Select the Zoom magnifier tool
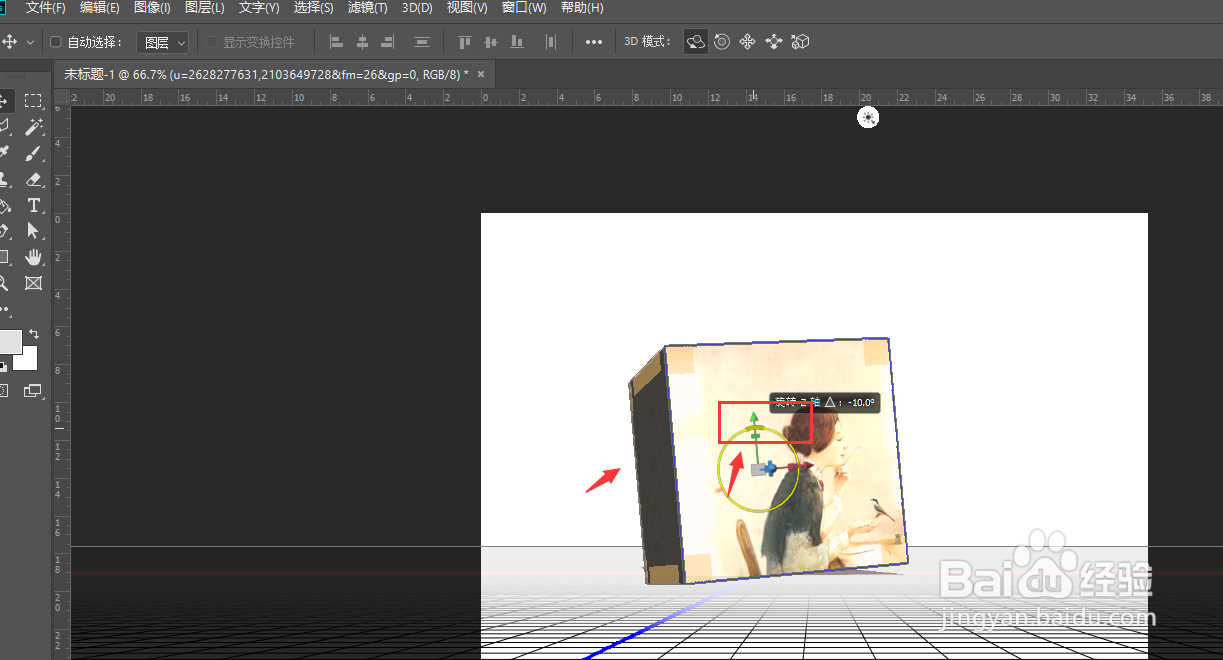This screenshot has height=660, width=1223. pos(3,283)
